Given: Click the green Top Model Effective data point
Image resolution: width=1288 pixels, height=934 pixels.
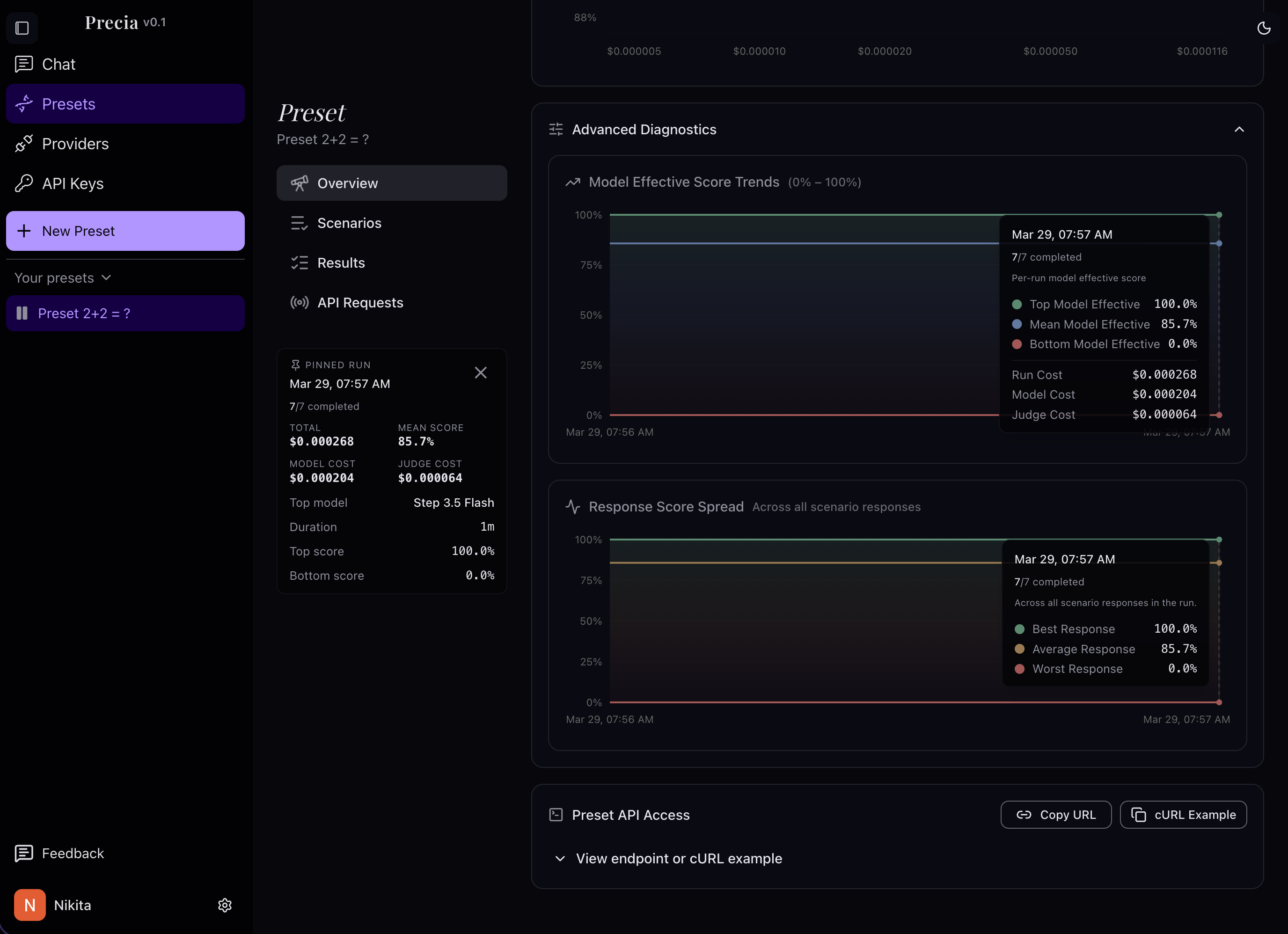Looking at the screenshot, I should [1219, 215].
